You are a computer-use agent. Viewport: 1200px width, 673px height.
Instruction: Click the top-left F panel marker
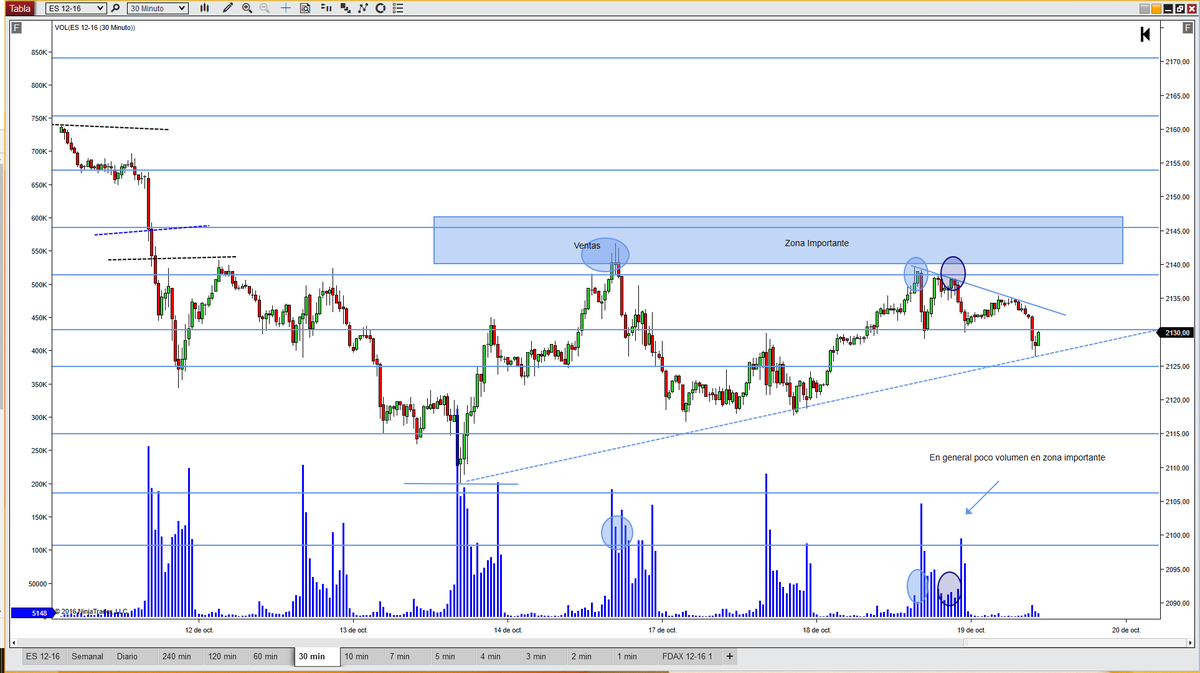tap(16, 29)
